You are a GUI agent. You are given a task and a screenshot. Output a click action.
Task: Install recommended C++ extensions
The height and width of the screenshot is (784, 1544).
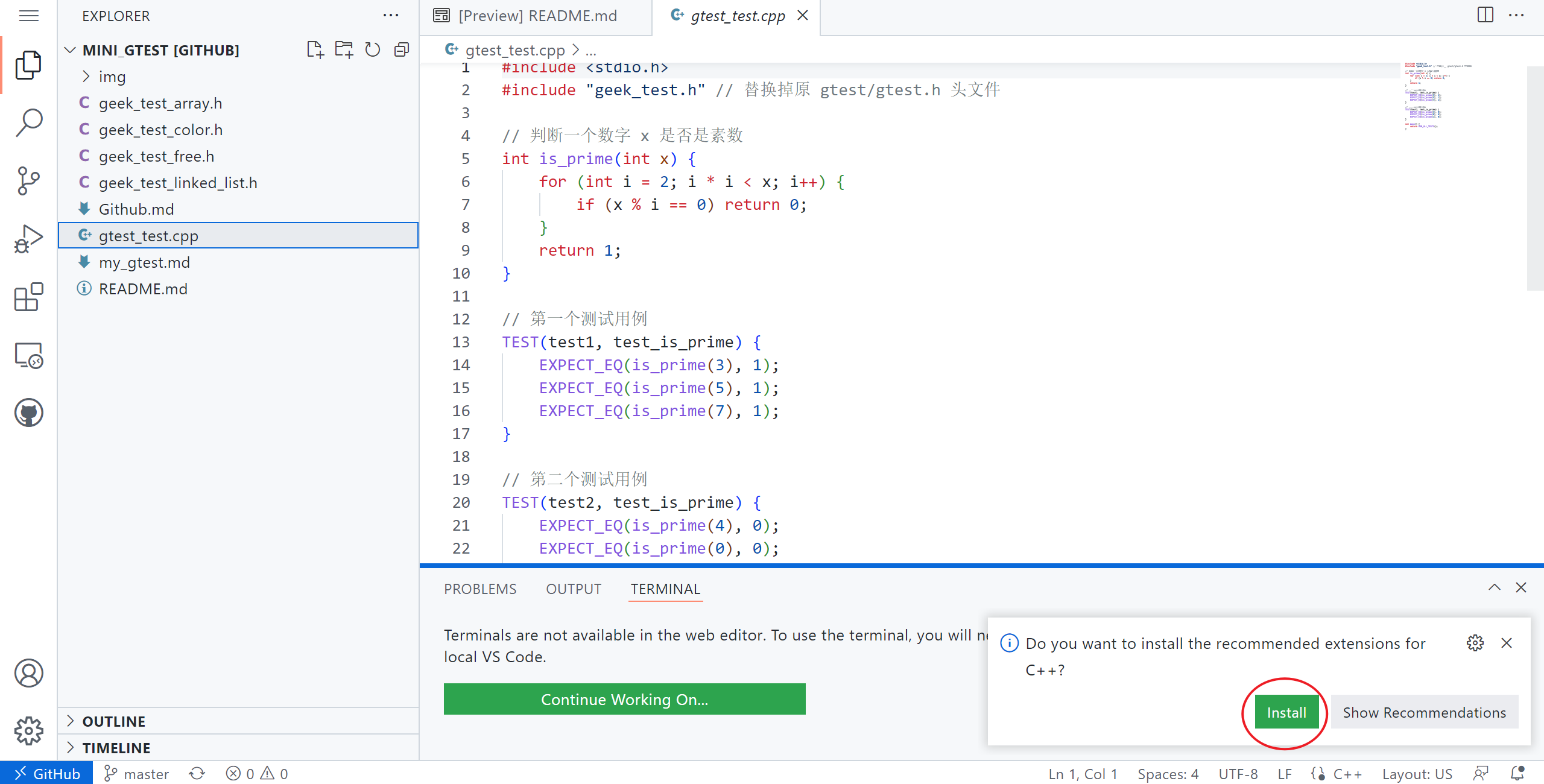click(1285, 712)
